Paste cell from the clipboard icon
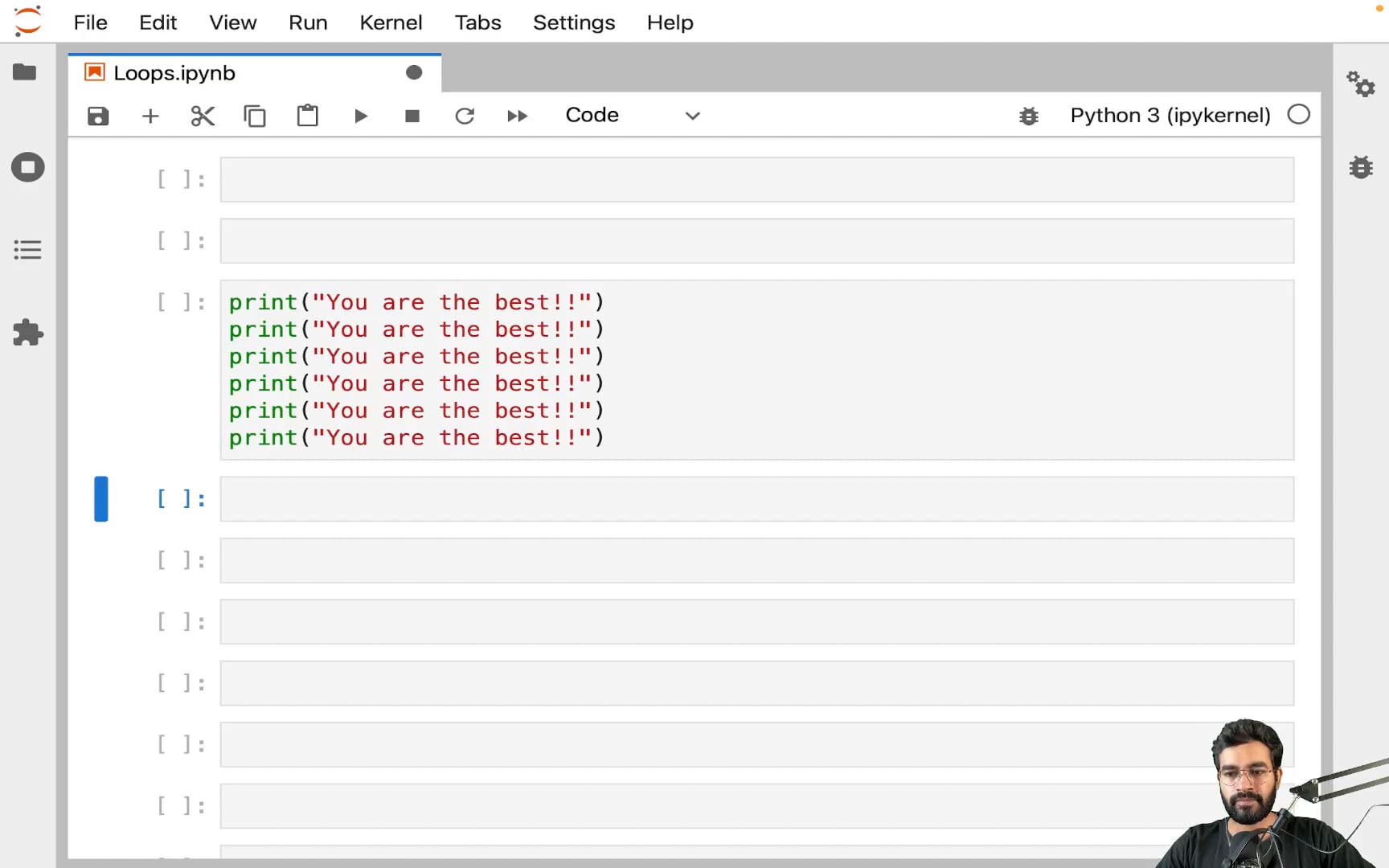 (308, 116)
